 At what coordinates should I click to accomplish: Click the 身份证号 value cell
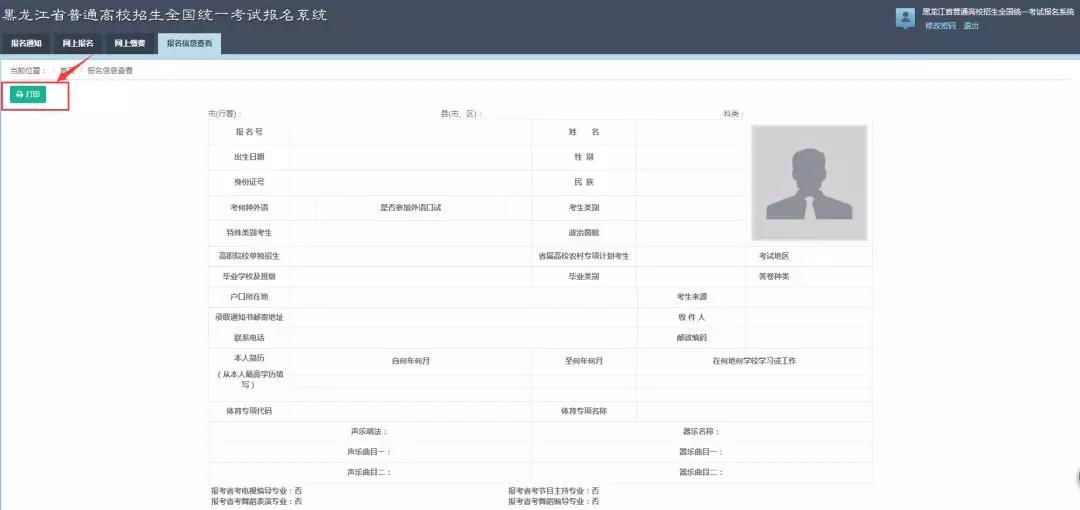pos(410,182)
